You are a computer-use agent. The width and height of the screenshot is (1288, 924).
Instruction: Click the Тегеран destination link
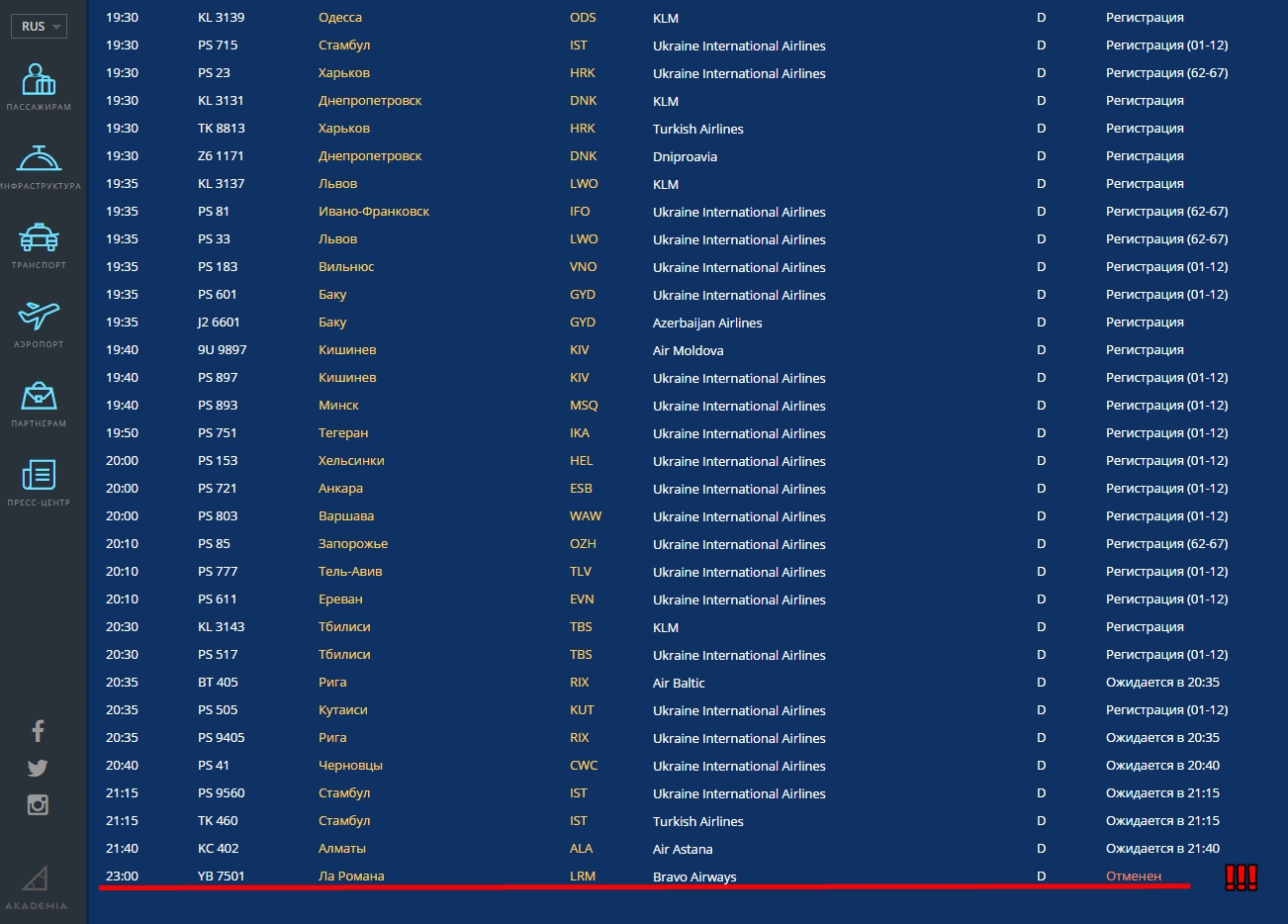tap(343, 433)
